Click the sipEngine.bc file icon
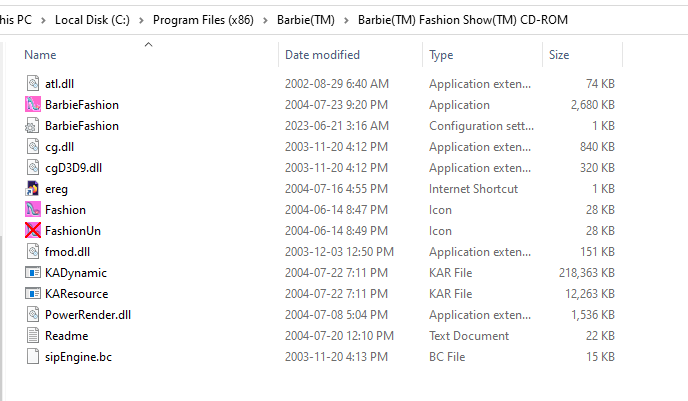The height and width of the screenshot is (401, 688). pos(32,356)
